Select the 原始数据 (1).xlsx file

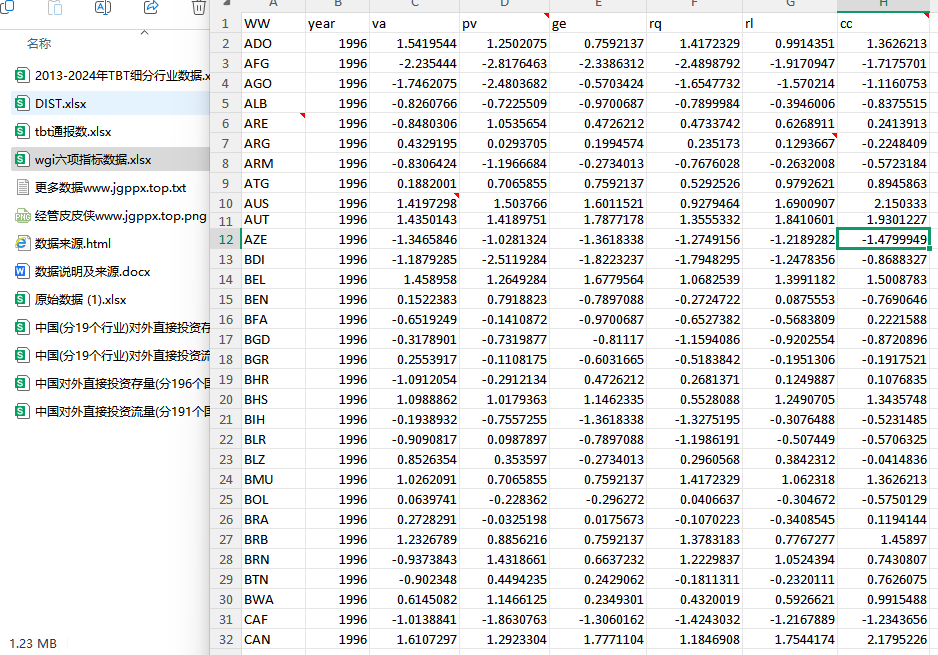pos(111,300)
